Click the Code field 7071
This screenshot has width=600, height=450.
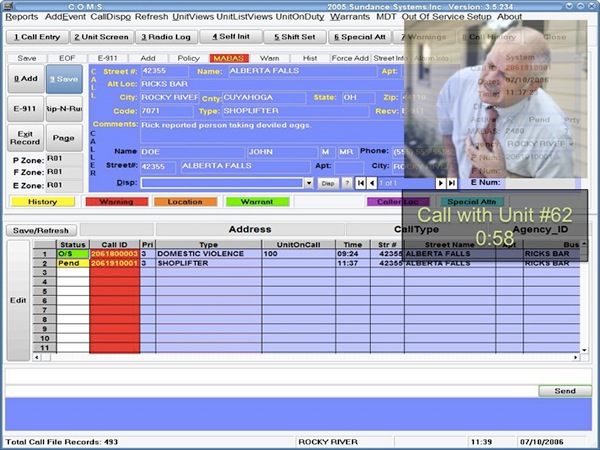pos(166,111)
